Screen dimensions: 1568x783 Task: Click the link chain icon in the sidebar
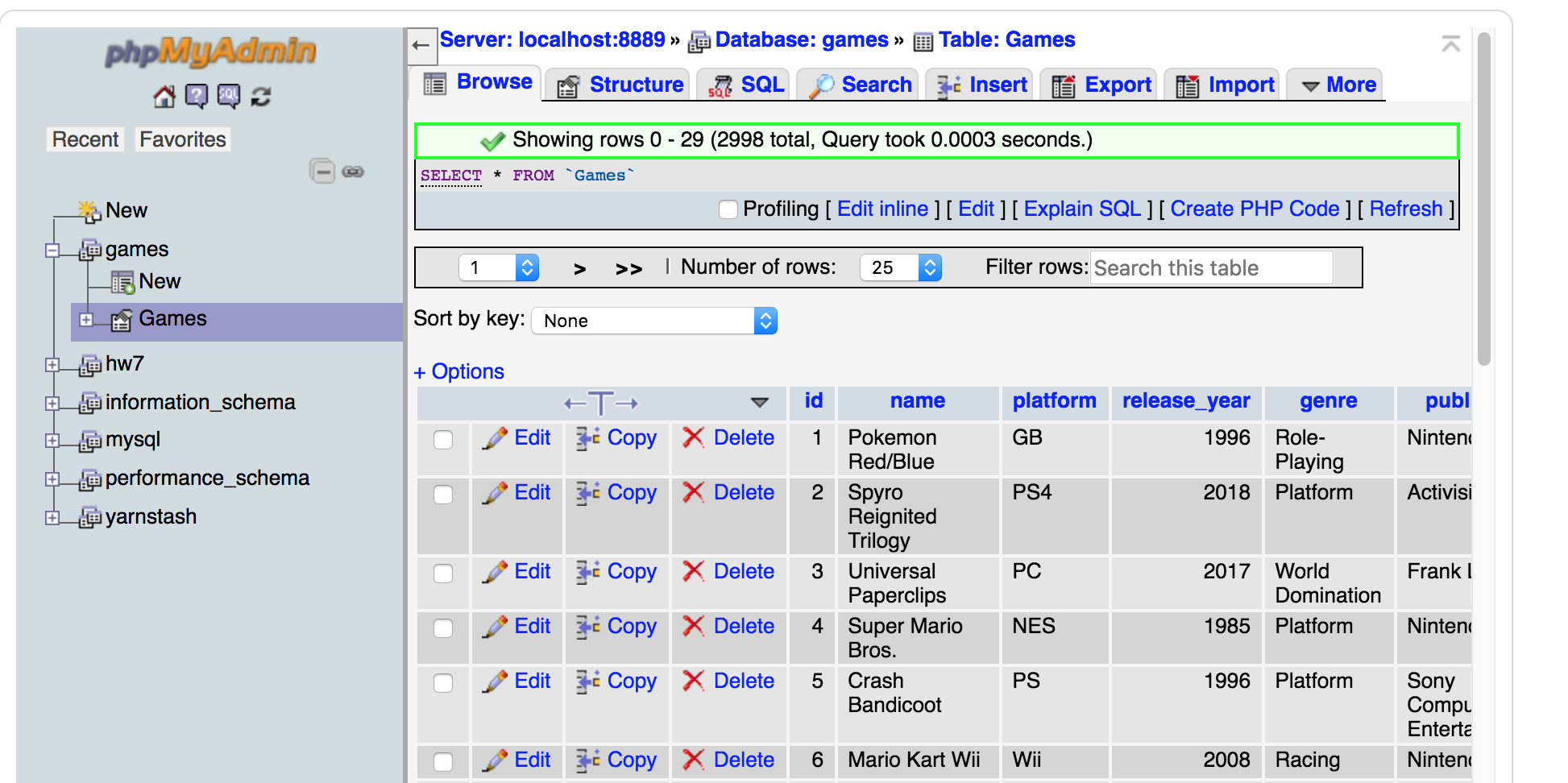(x=353, y=172)
